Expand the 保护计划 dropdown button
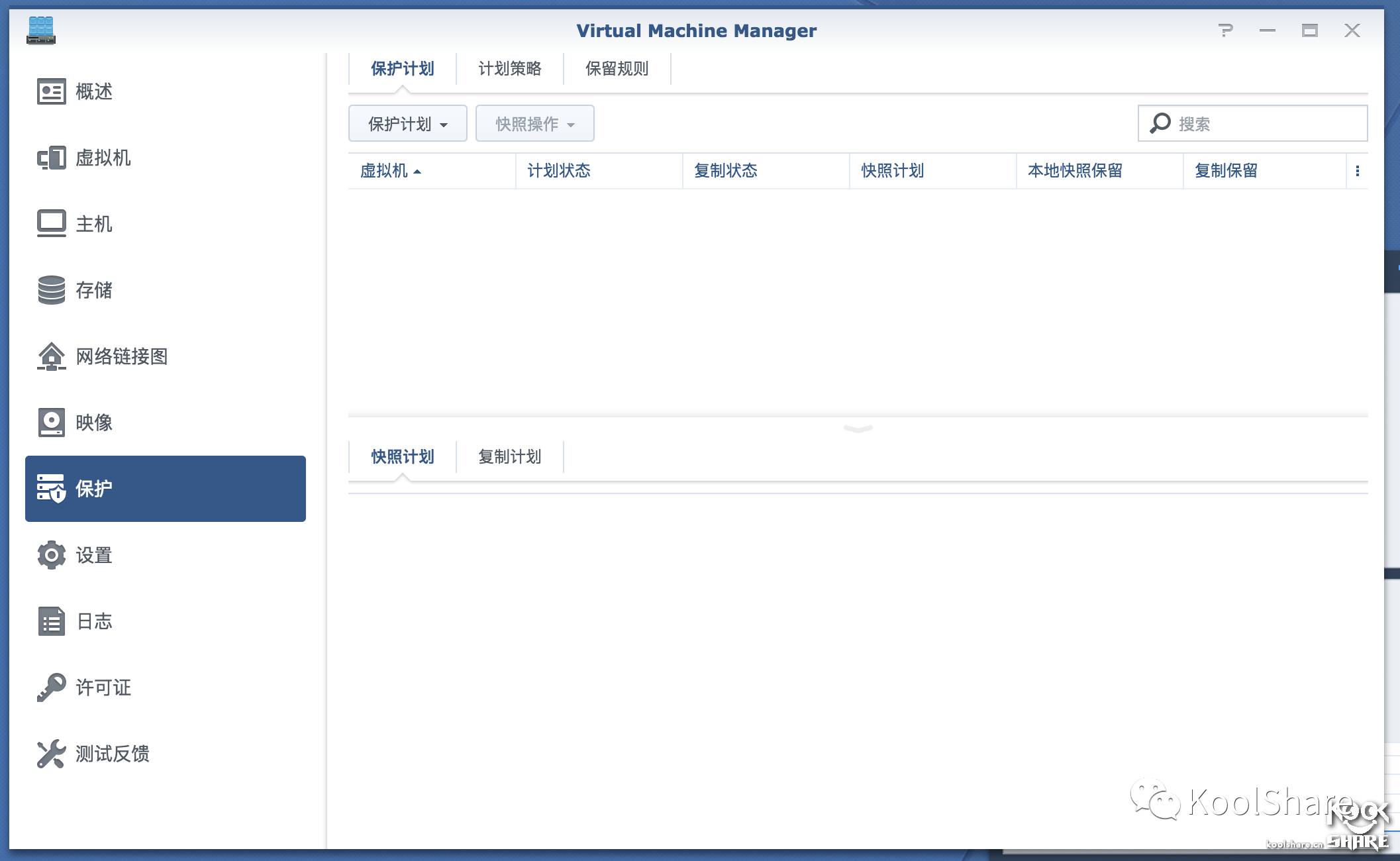This screenshot has height=861, width=1400. tap(407, 124)
